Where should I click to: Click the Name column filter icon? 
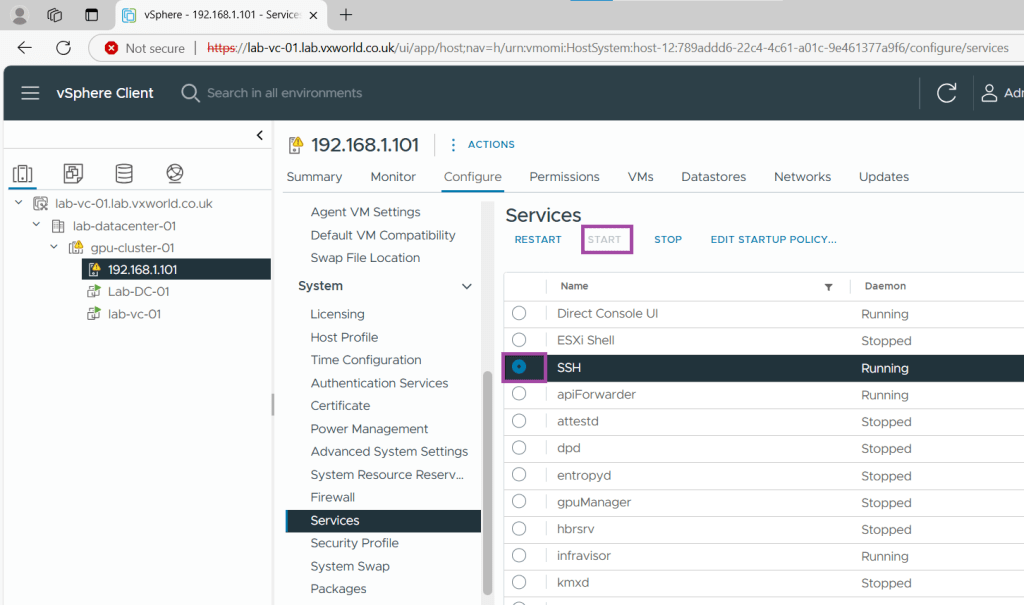click(828, 287)
